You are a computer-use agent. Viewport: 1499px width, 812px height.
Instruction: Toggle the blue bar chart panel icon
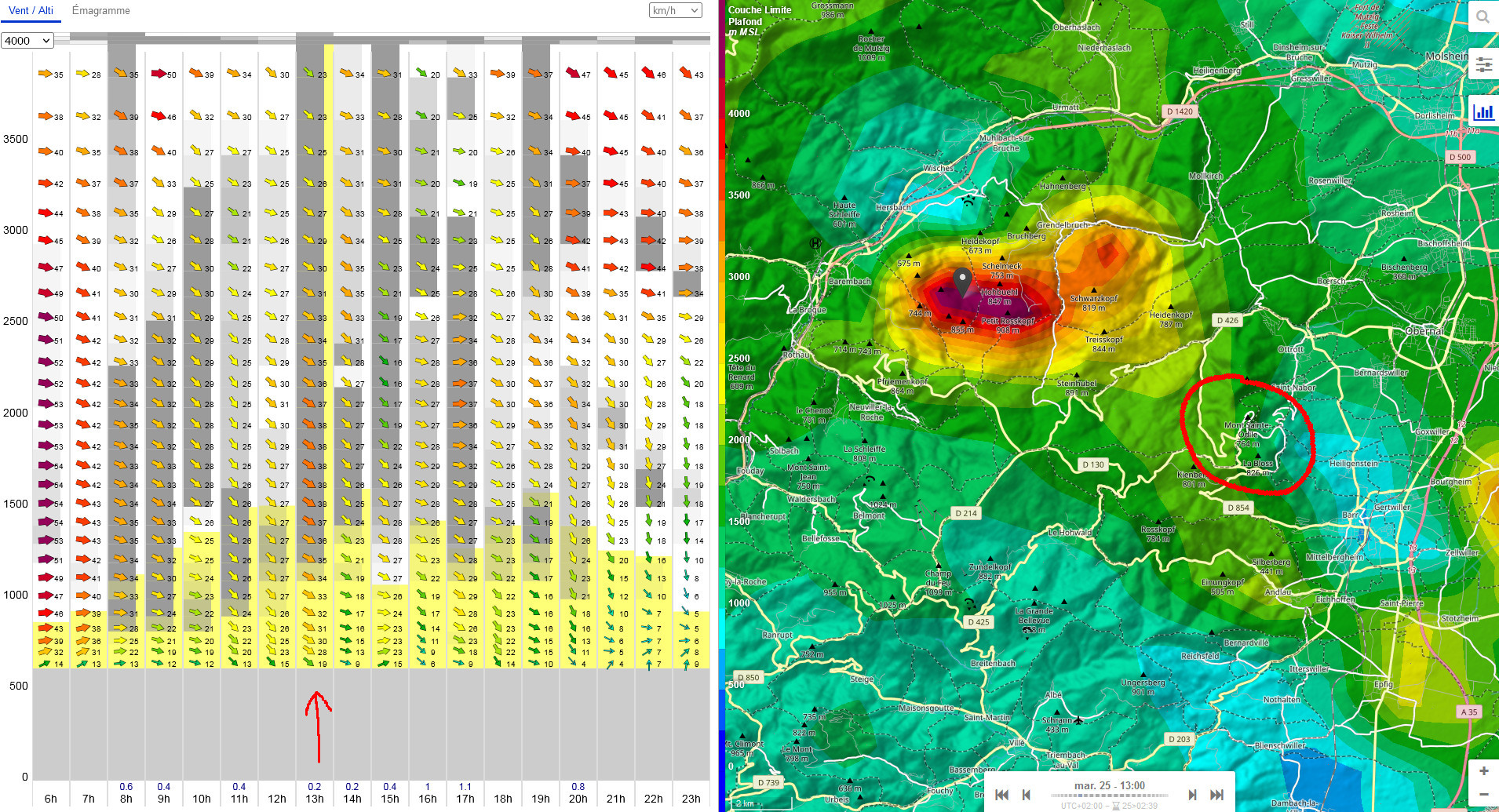coord(1483,111)
